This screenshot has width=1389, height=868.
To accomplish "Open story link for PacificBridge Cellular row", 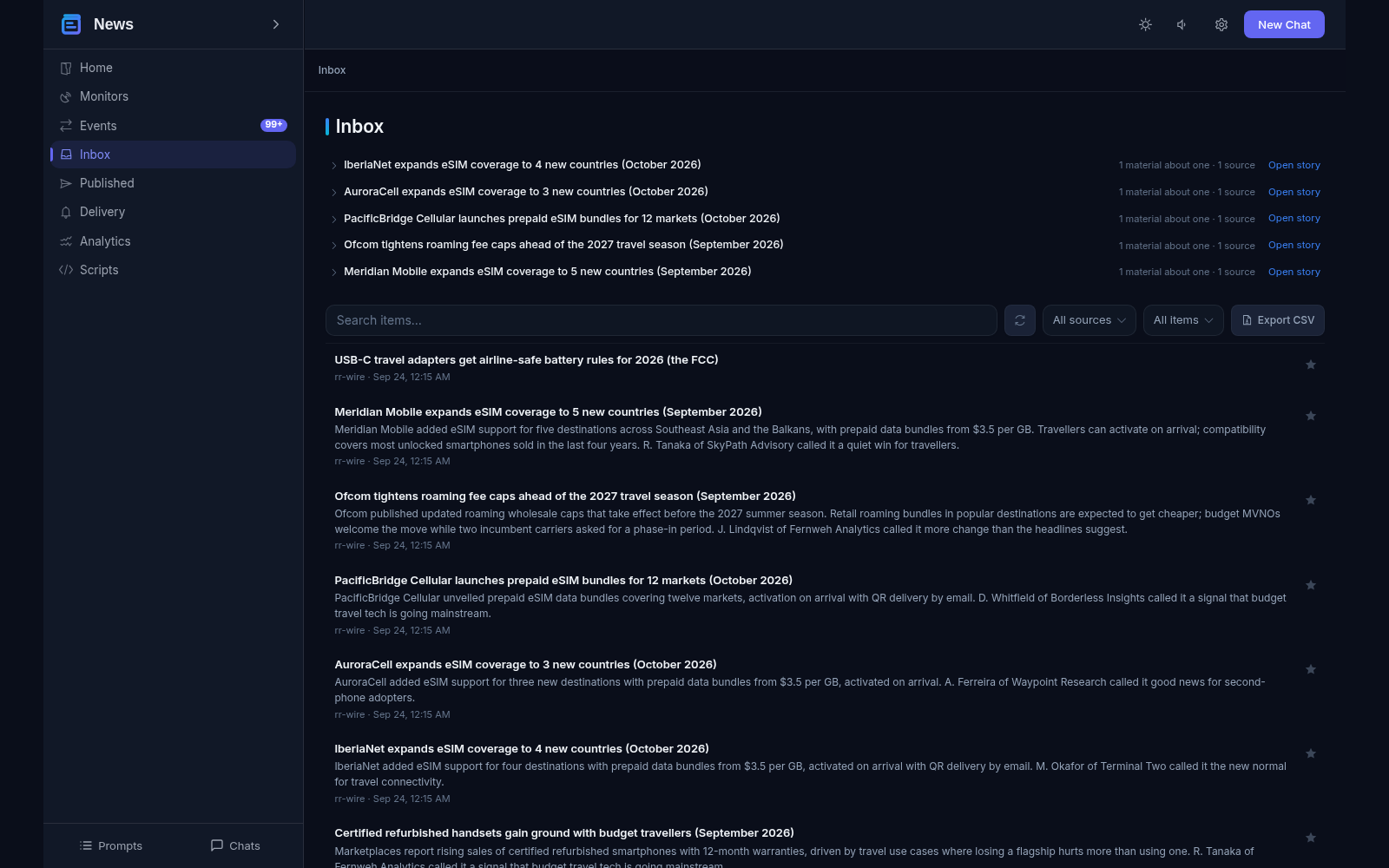I will tap(1294, 218).
